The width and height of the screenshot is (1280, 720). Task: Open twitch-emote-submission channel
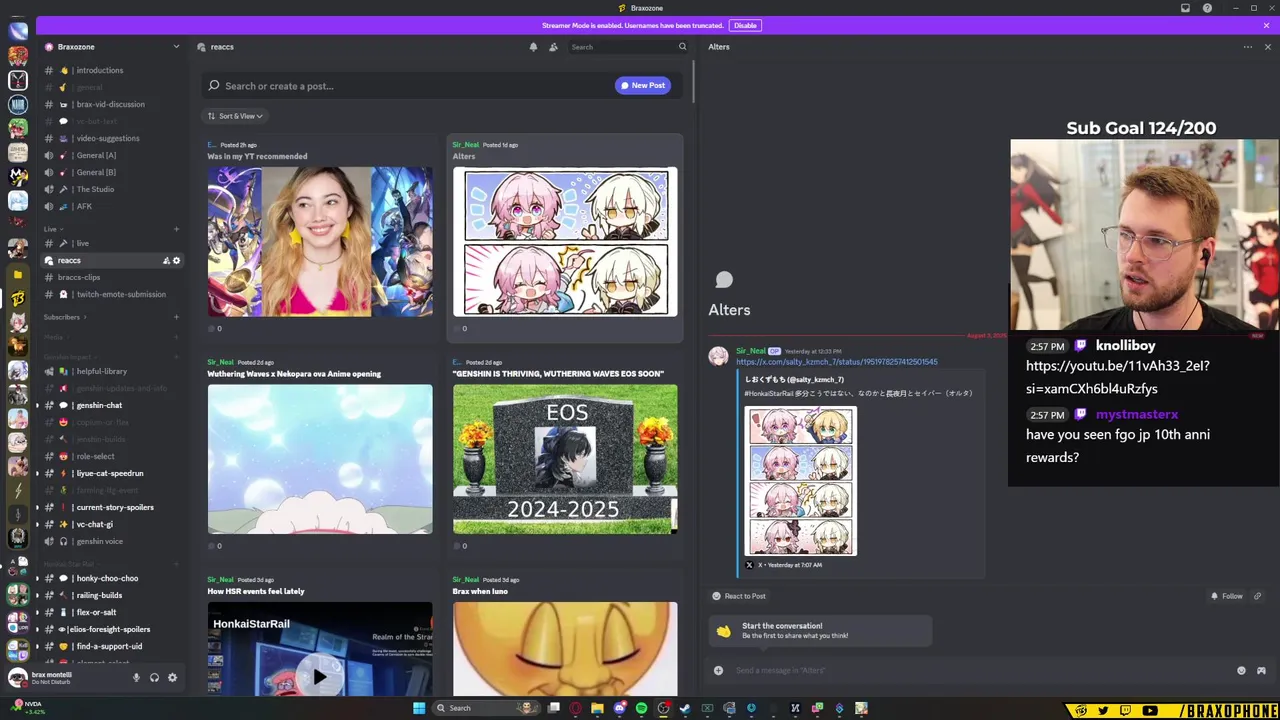[112, 294]
